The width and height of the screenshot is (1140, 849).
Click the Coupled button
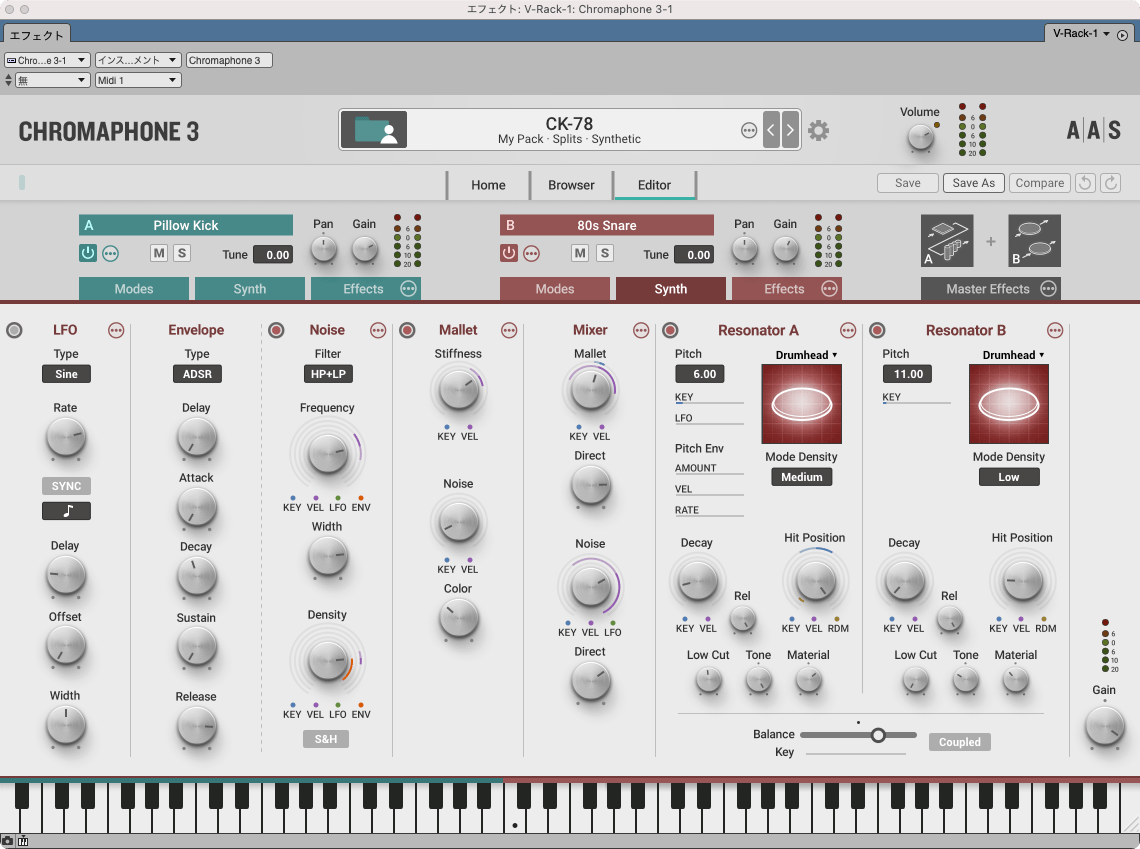point(959,742)
